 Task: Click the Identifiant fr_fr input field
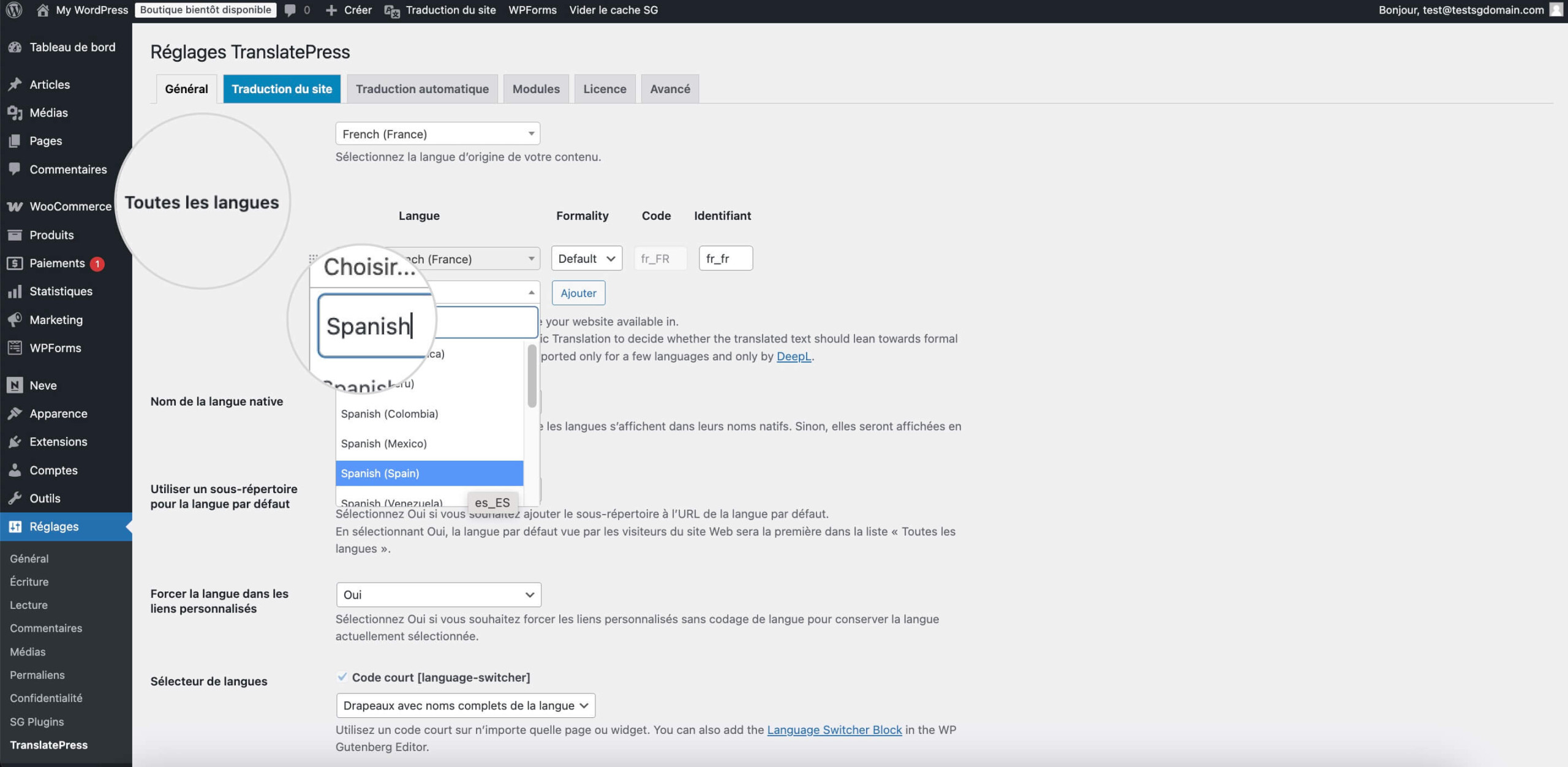click(726, 259)
